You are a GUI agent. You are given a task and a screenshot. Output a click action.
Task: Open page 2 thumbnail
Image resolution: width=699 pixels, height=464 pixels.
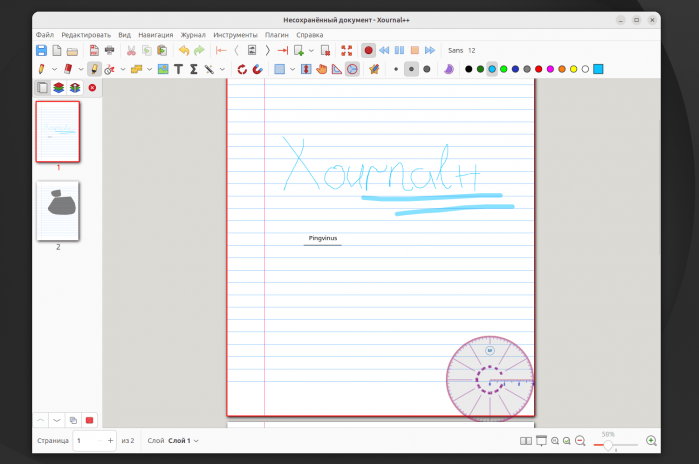pyautogui.click(x=58, y=211)
